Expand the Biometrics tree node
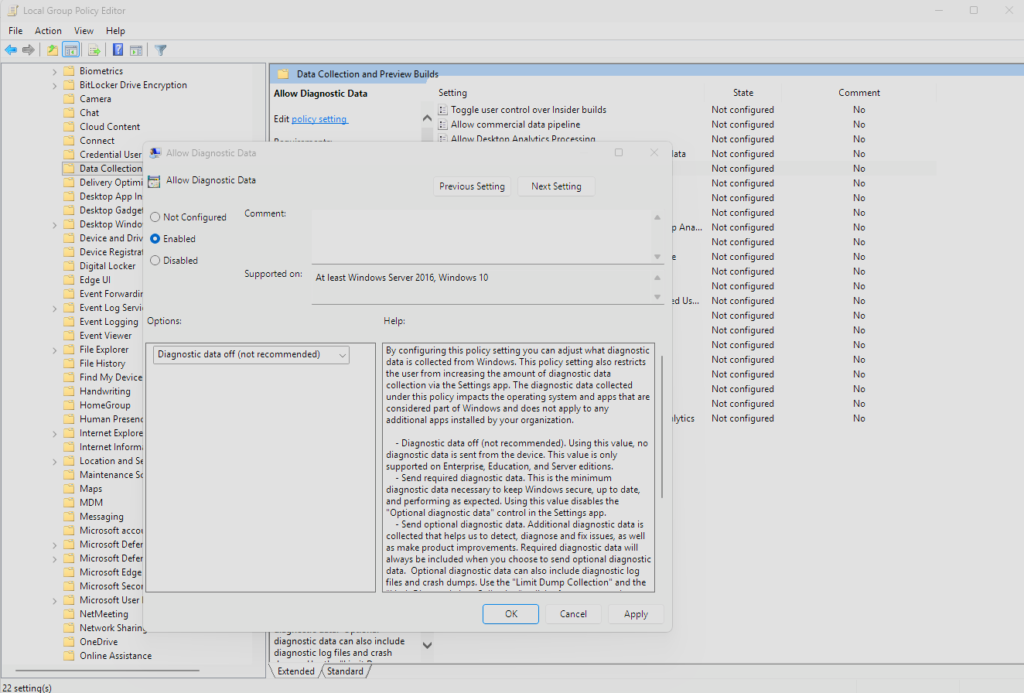This screenshot has height=693, width=1024. [55, 71]
